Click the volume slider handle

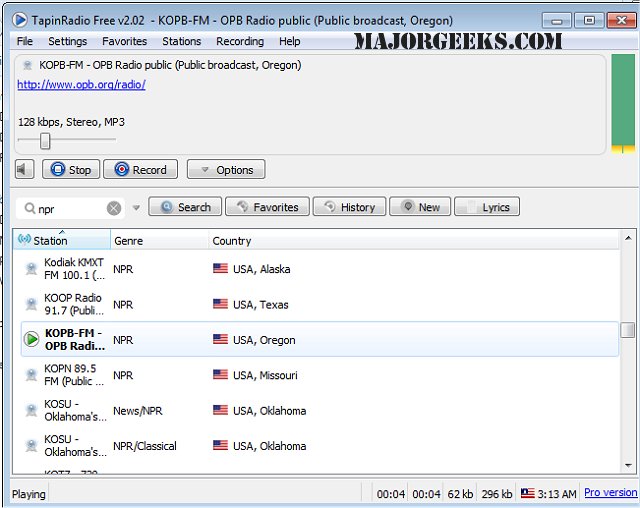(x=45, y=141)
